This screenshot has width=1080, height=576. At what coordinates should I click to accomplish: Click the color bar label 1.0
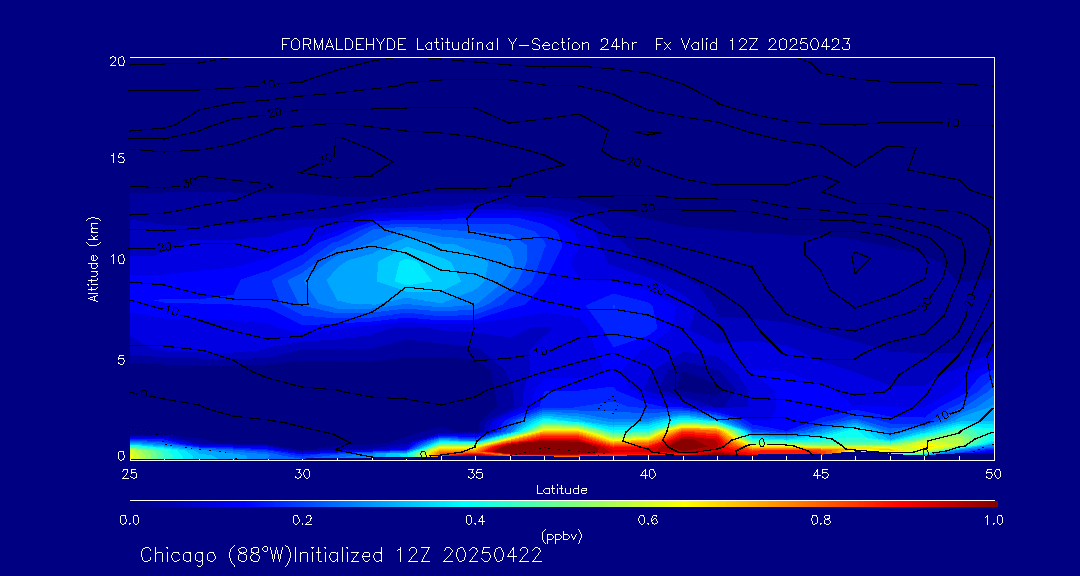tap(993, 520)
